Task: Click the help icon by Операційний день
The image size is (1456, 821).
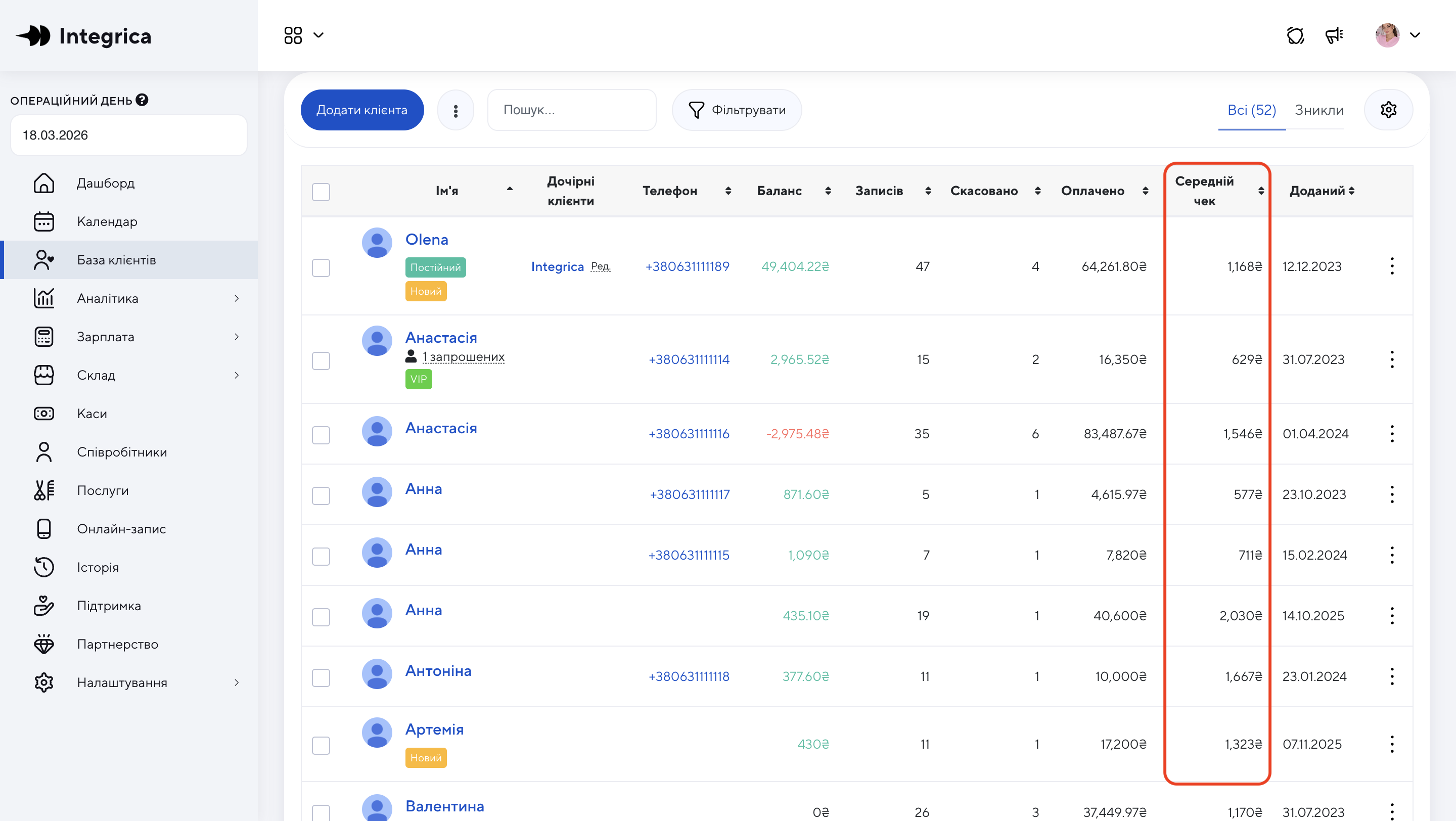Action: (142, 100)
